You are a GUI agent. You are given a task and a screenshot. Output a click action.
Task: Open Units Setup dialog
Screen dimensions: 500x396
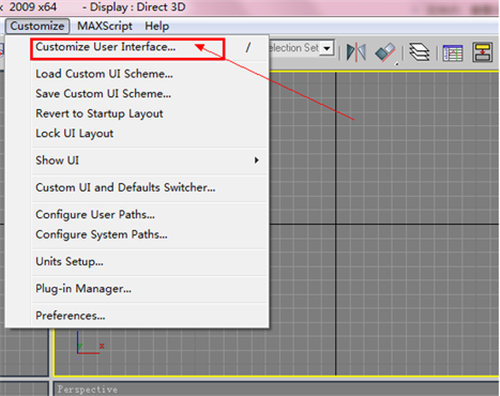(x=69, y=262)
